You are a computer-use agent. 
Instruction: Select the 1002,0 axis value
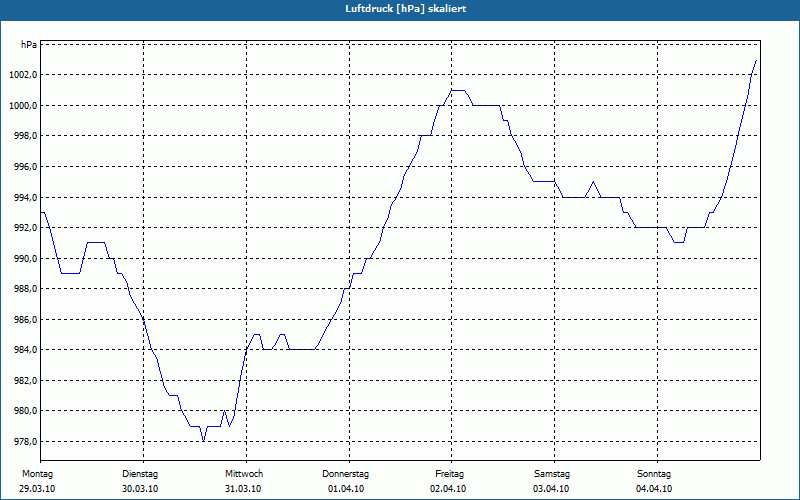coord(23,75)
